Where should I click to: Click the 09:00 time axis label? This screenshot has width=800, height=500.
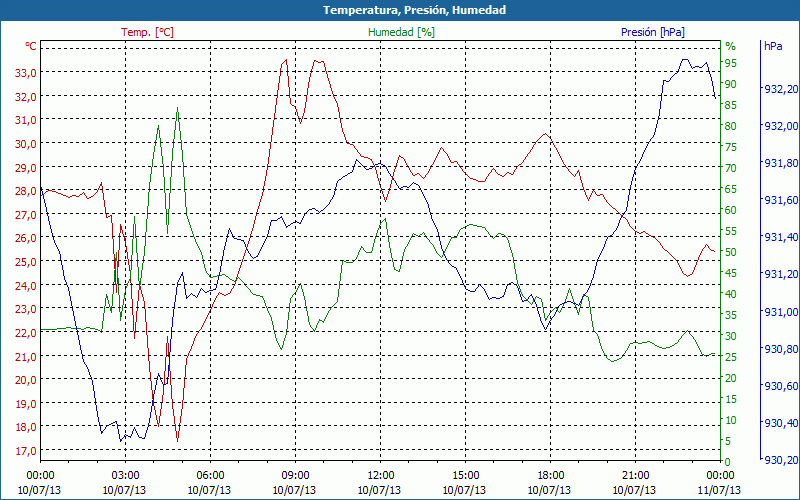coord(295,476)
